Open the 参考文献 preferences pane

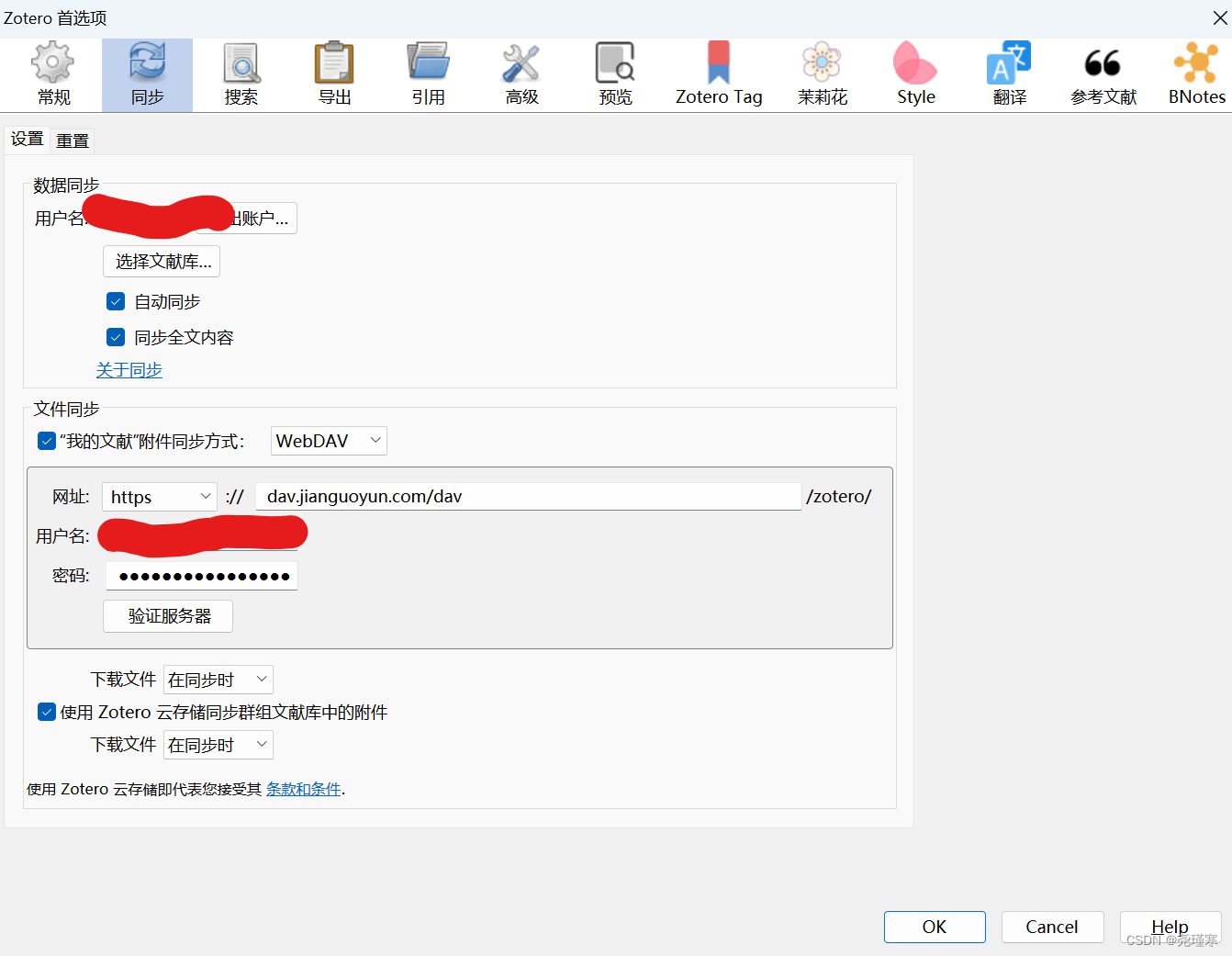[1103, 75]
